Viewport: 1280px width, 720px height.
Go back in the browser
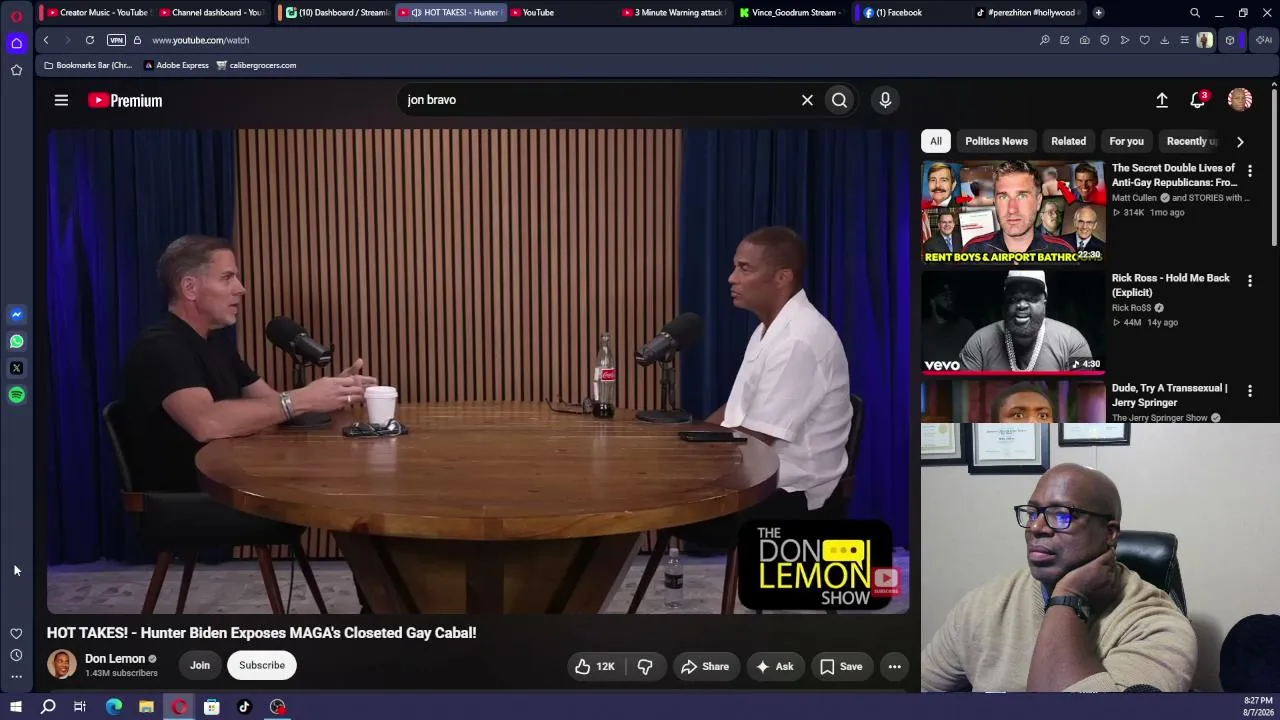point(46,40)
